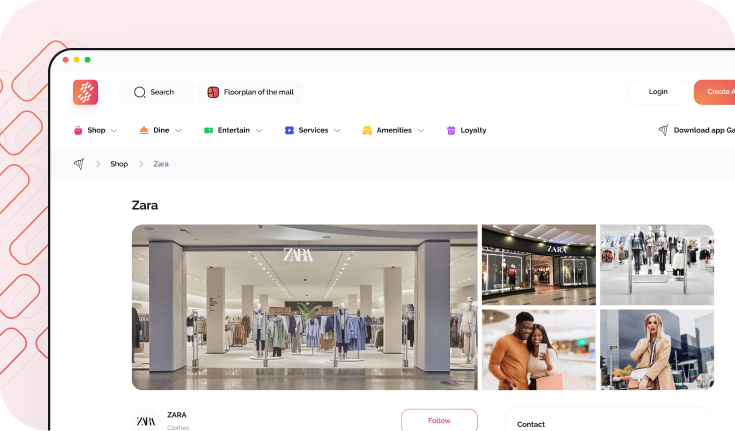This screenshot has height=431, width=735.
Task: Open the Amenities menu
Action: [394, 130]
